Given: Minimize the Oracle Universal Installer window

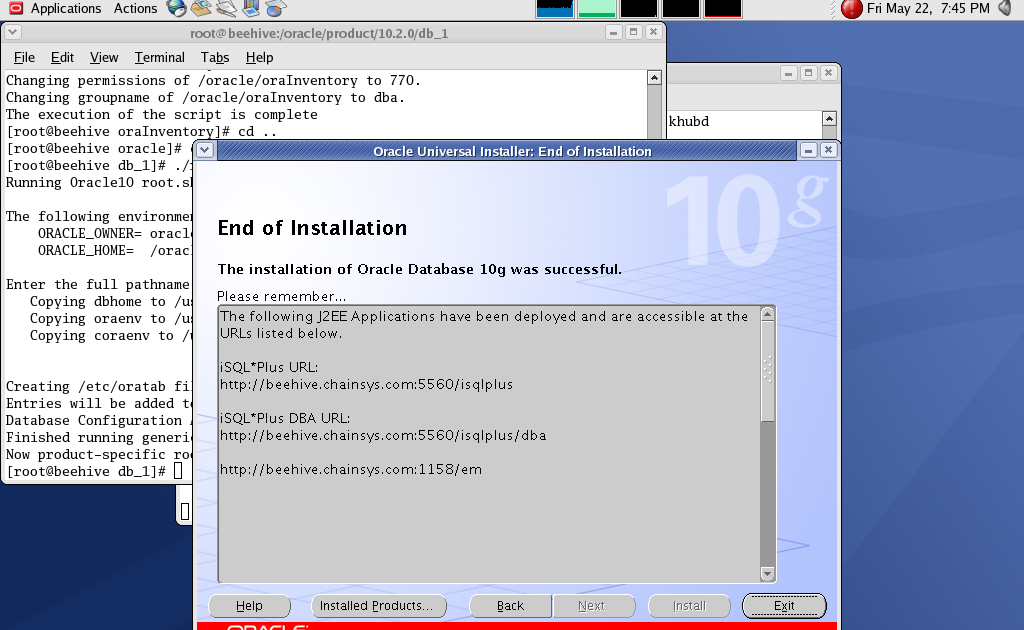Looking at the screenshot, I should click(808, 150).
